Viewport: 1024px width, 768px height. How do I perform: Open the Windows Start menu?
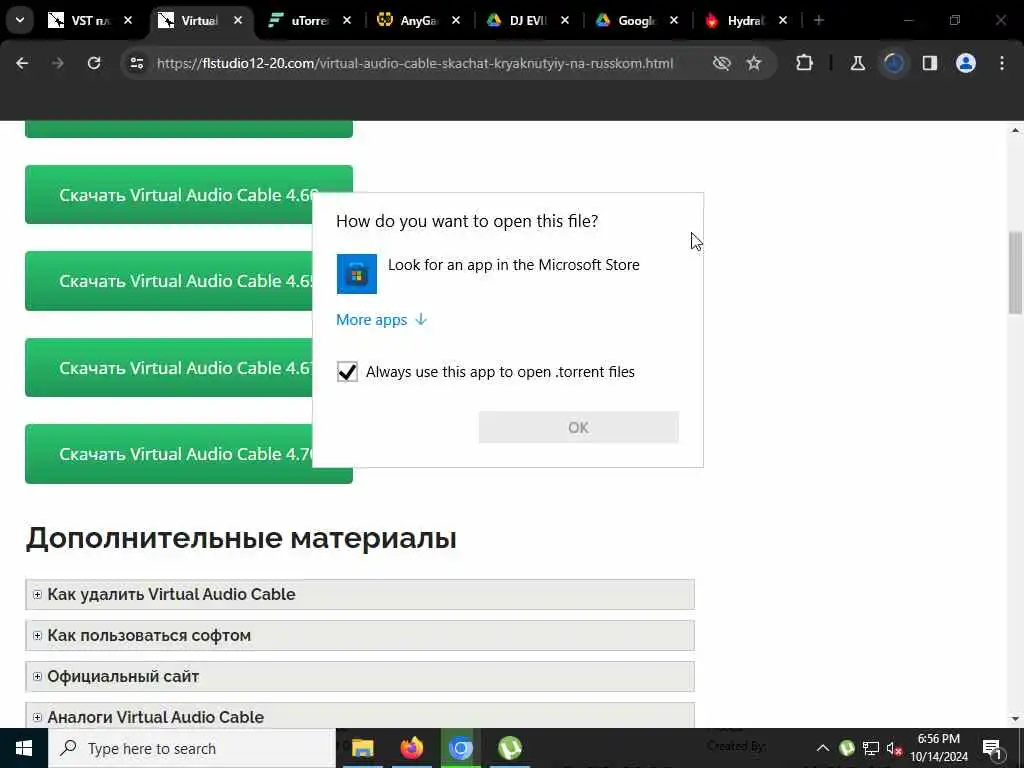[24, 748]
